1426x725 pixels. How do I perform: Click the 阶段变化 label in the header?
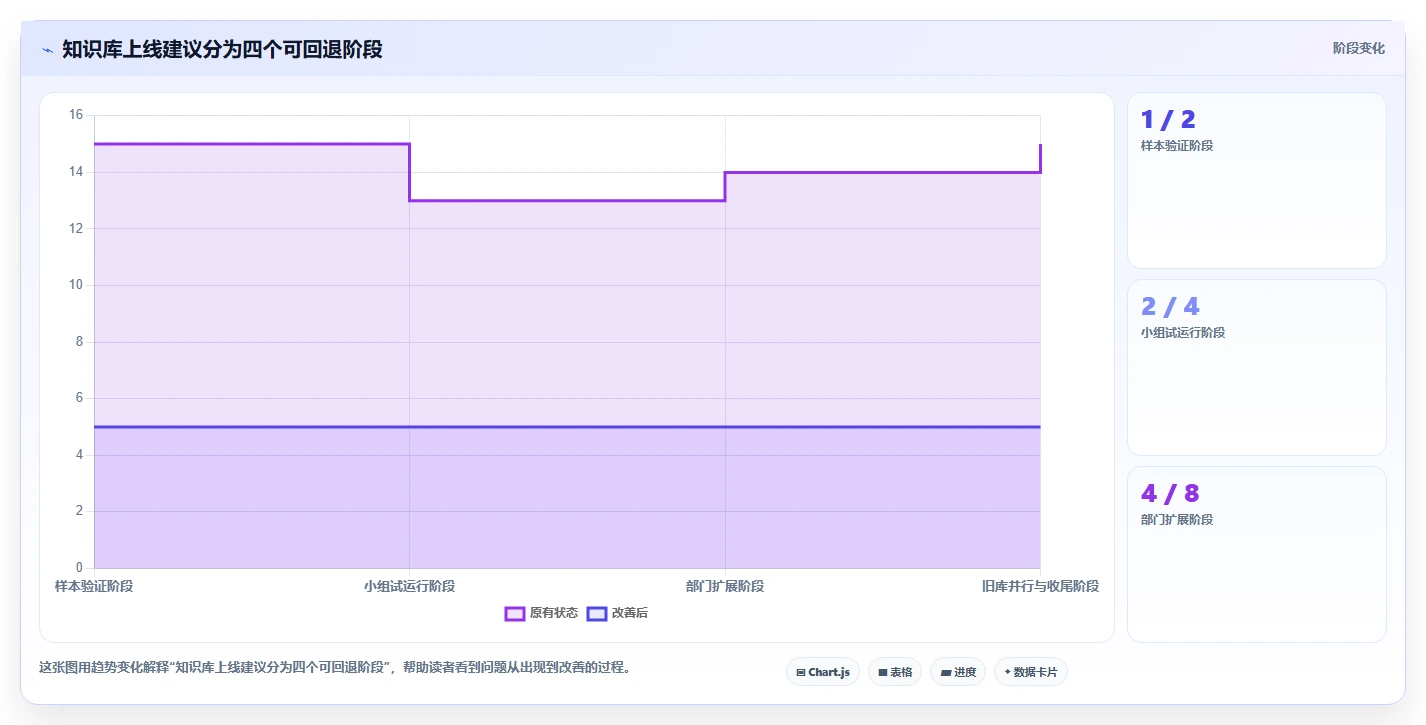click(x=1359, y=48)
